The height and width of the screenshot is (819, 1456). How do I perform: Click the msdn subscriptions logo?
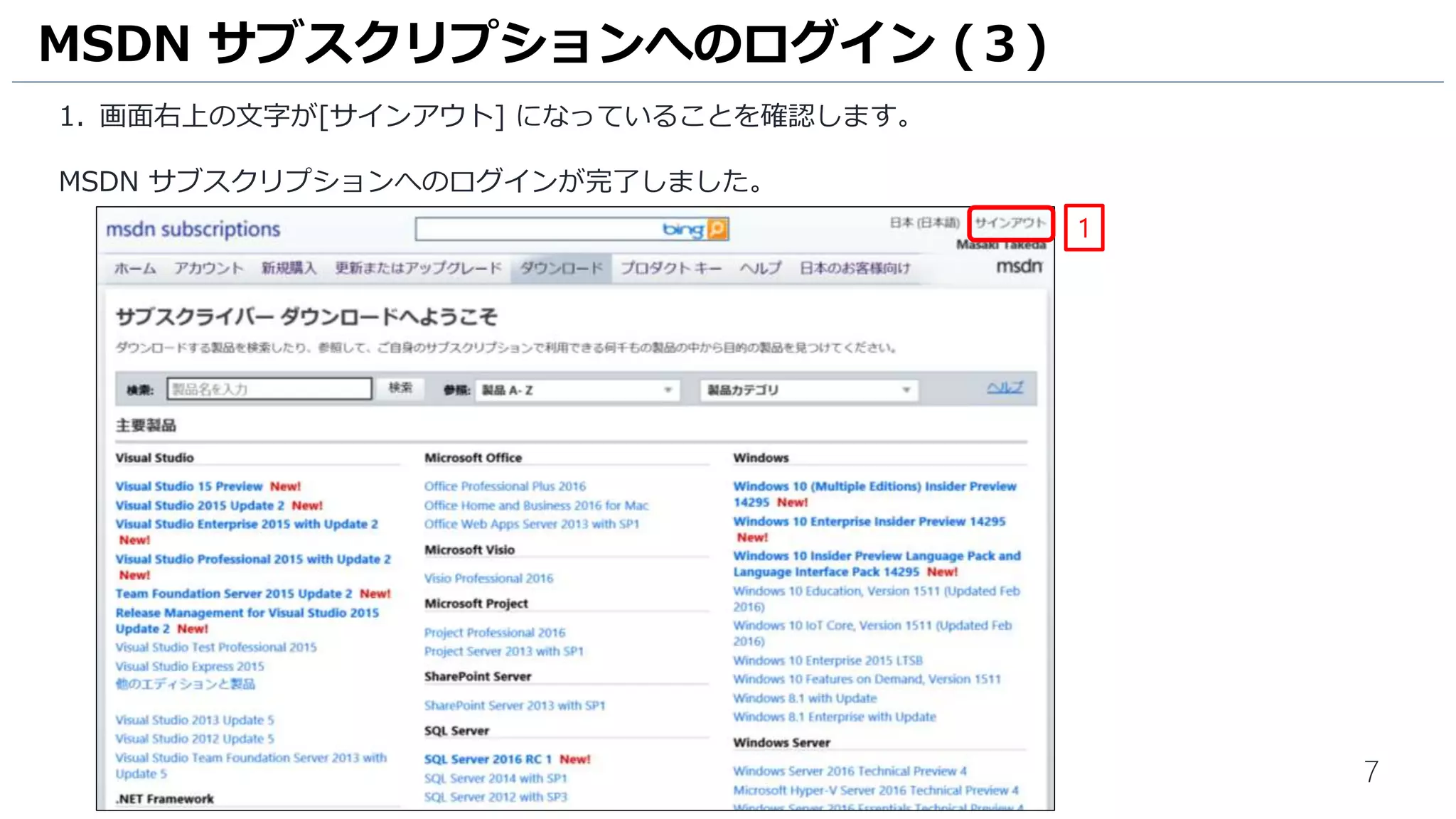(193, 230)
